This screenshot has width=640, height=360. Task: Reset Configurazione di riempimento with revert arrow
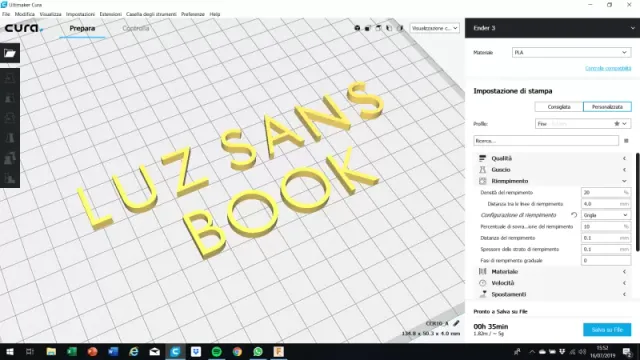[x=574, y=215]
